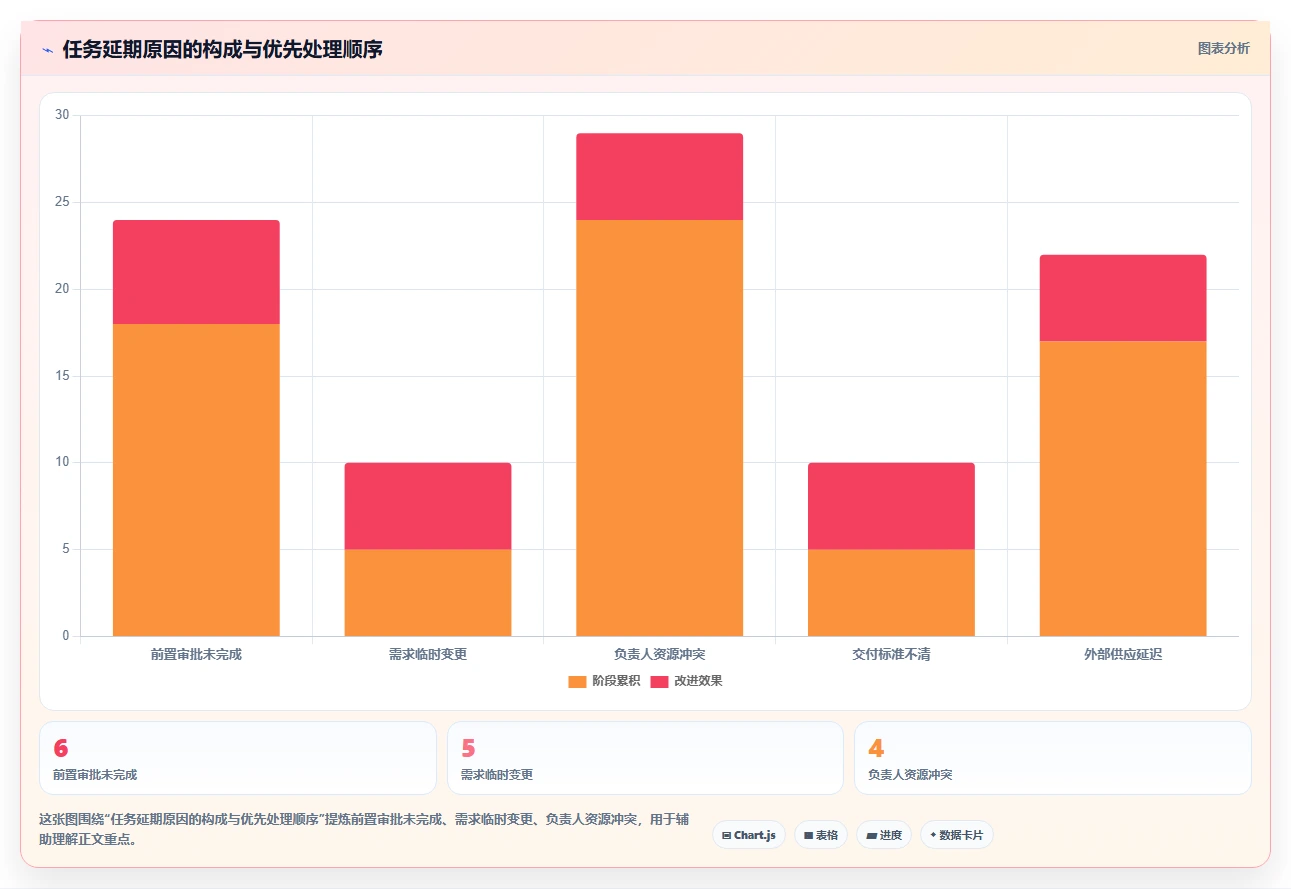Screen dimensions: 1291x889
Task: Open the card showing 4 负责人资源冲突
Action: click(1053, 758)
